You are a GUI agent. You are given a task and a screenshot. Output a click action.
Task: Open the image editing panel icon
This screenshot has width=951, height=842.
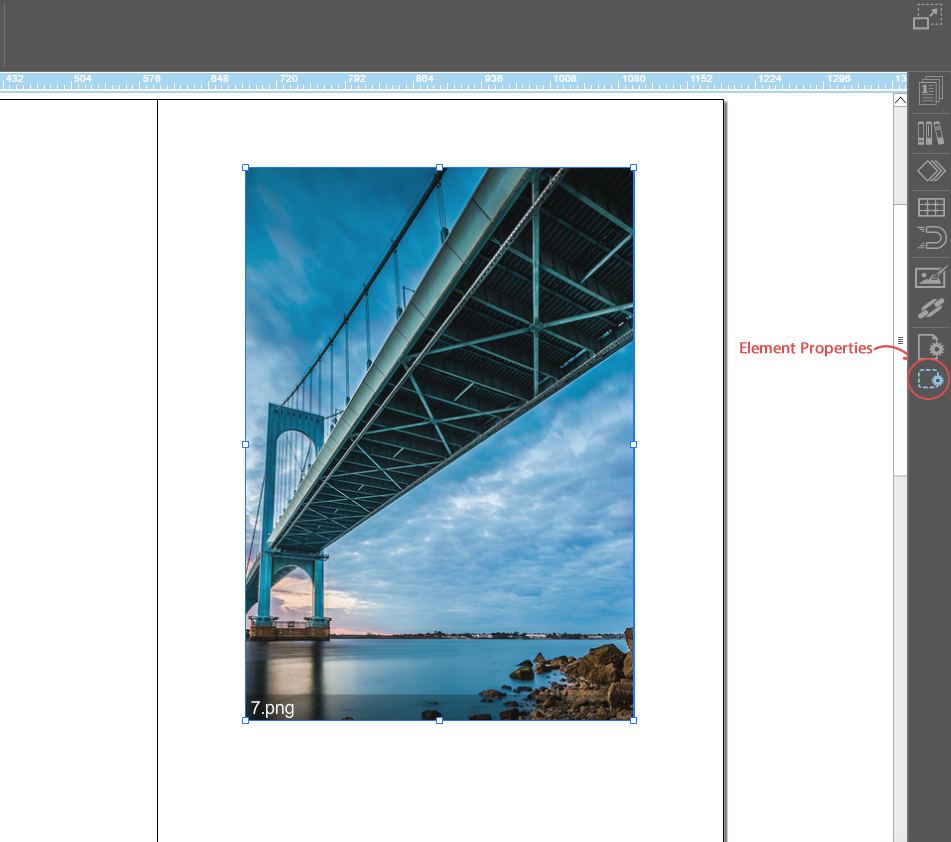pyautogui.click(x=930, y=277)
